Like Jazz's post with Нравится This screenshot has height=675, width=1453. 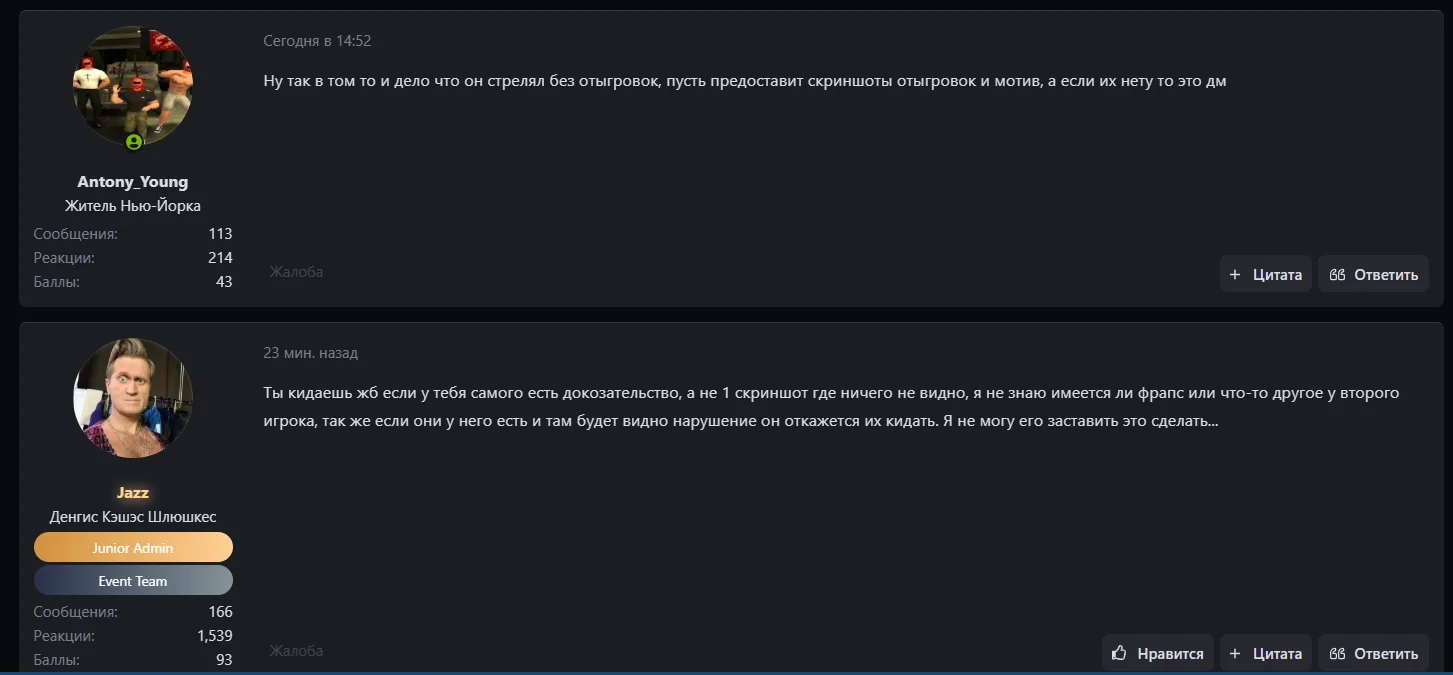coord(1158,653)
